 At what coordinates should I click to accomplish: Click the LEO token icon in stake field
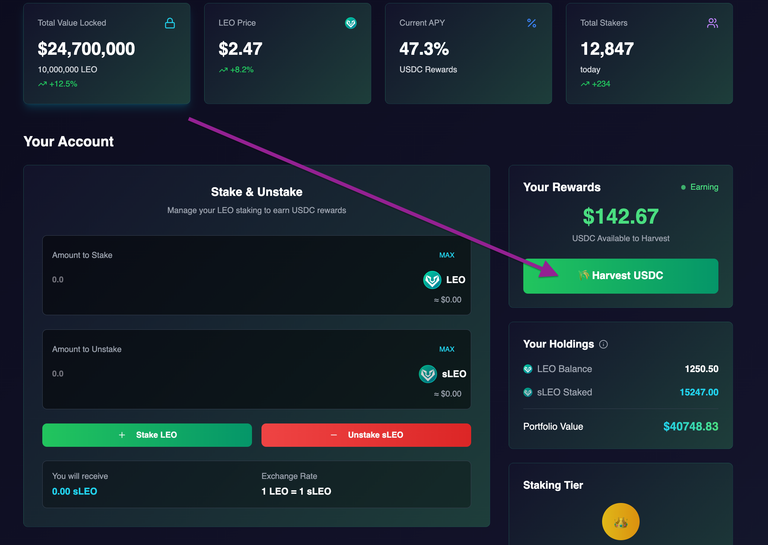[432, 280]
